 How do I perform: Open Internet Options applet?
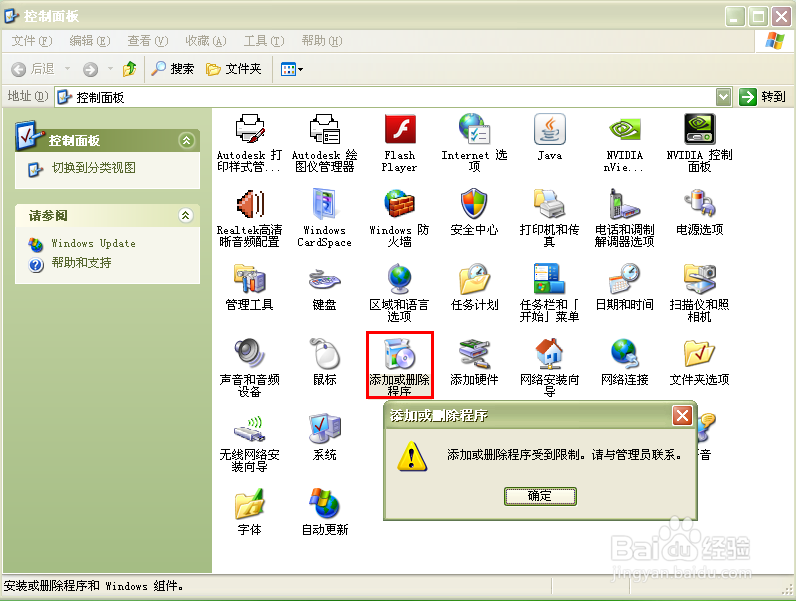474,143
